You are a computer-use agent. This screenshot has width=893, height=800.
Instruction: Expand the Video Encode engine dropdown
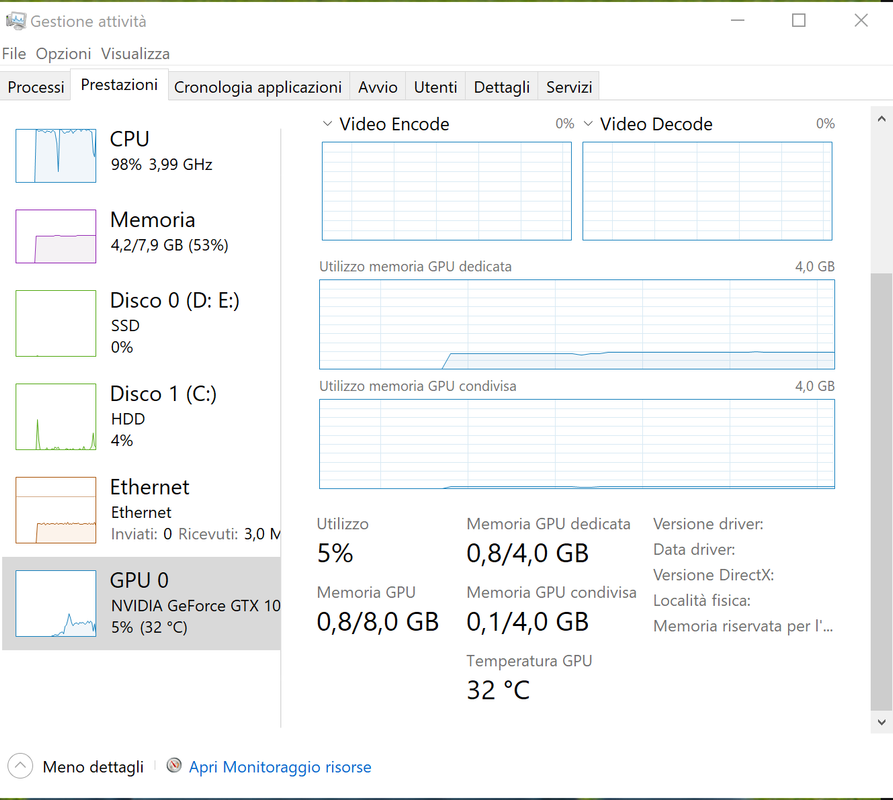(x=327, y=124)
